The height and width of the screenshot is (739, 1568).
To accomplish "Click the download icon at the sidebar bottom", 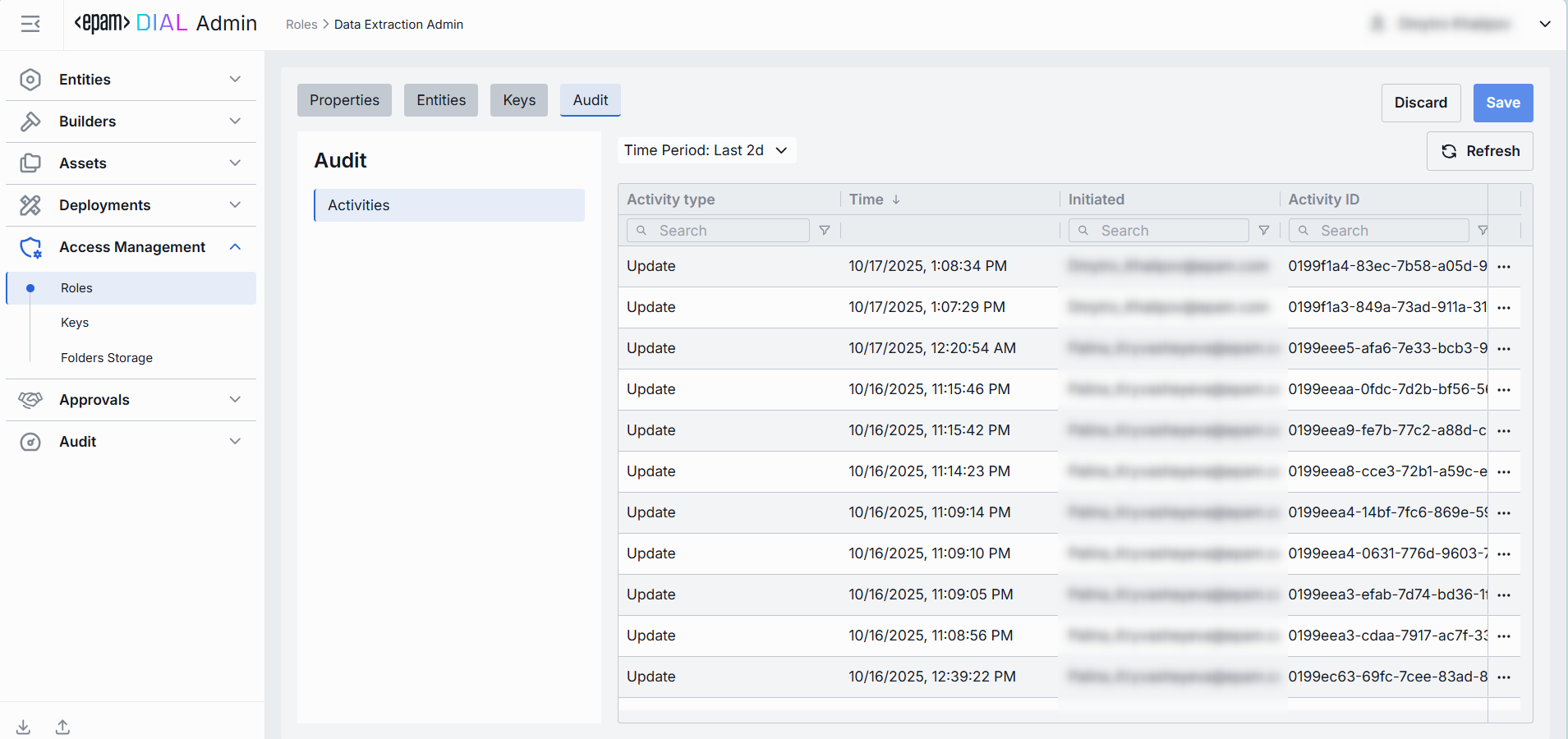I will [x=24, y=727].
